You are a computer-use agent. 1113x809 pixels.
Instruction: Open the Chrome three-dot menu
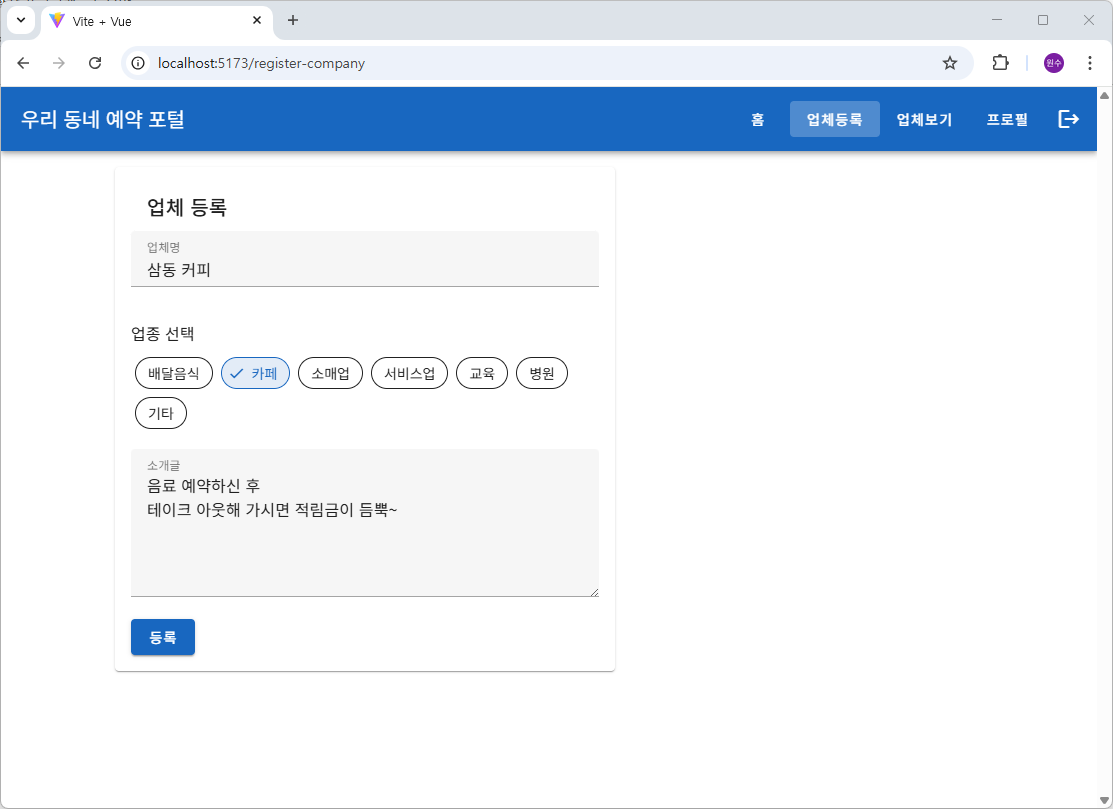click(x=1090, y=63)
